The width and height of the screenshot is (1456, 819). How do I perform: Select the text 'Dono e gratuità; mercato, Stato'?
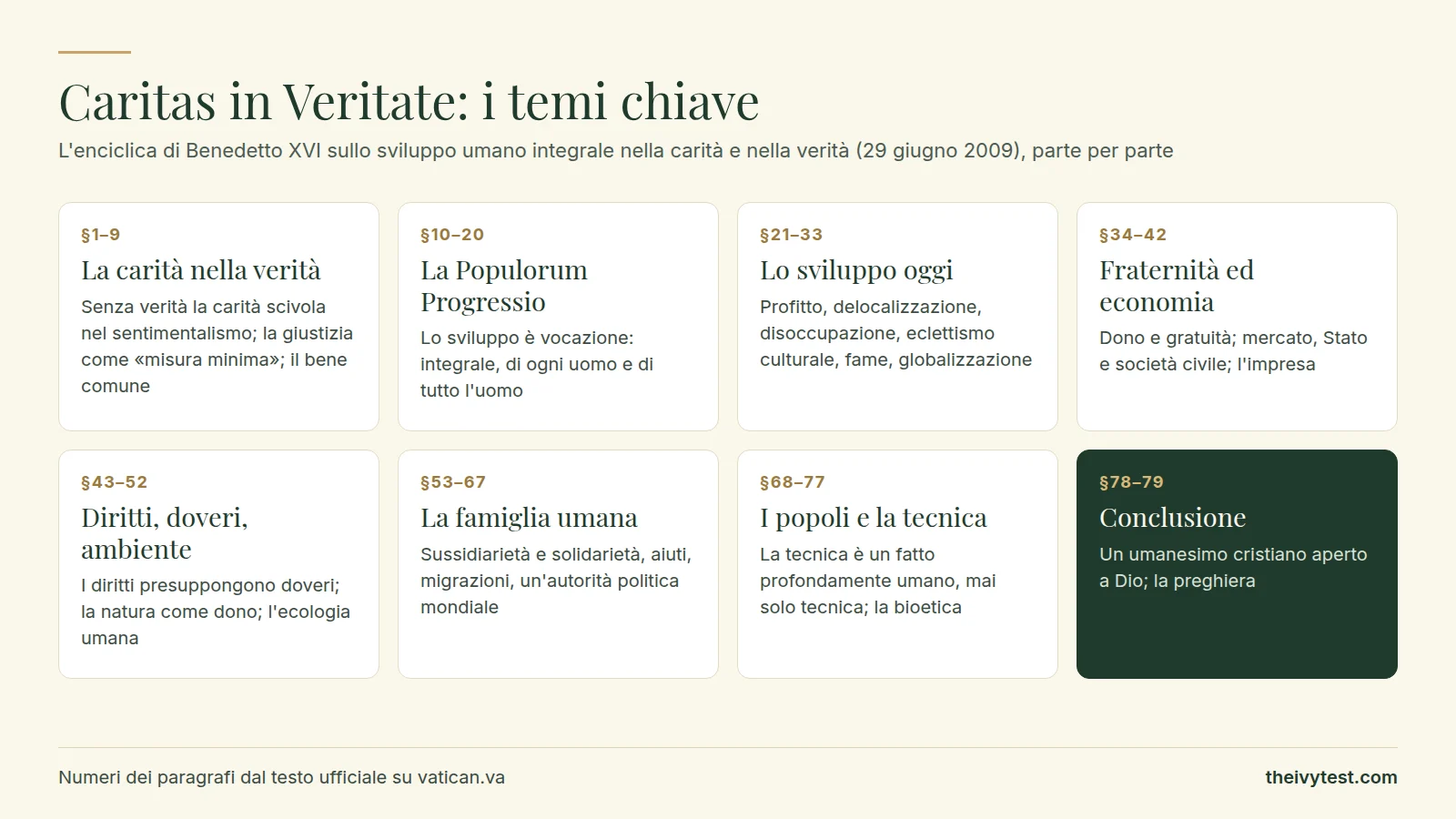[x=1233, y=338]
